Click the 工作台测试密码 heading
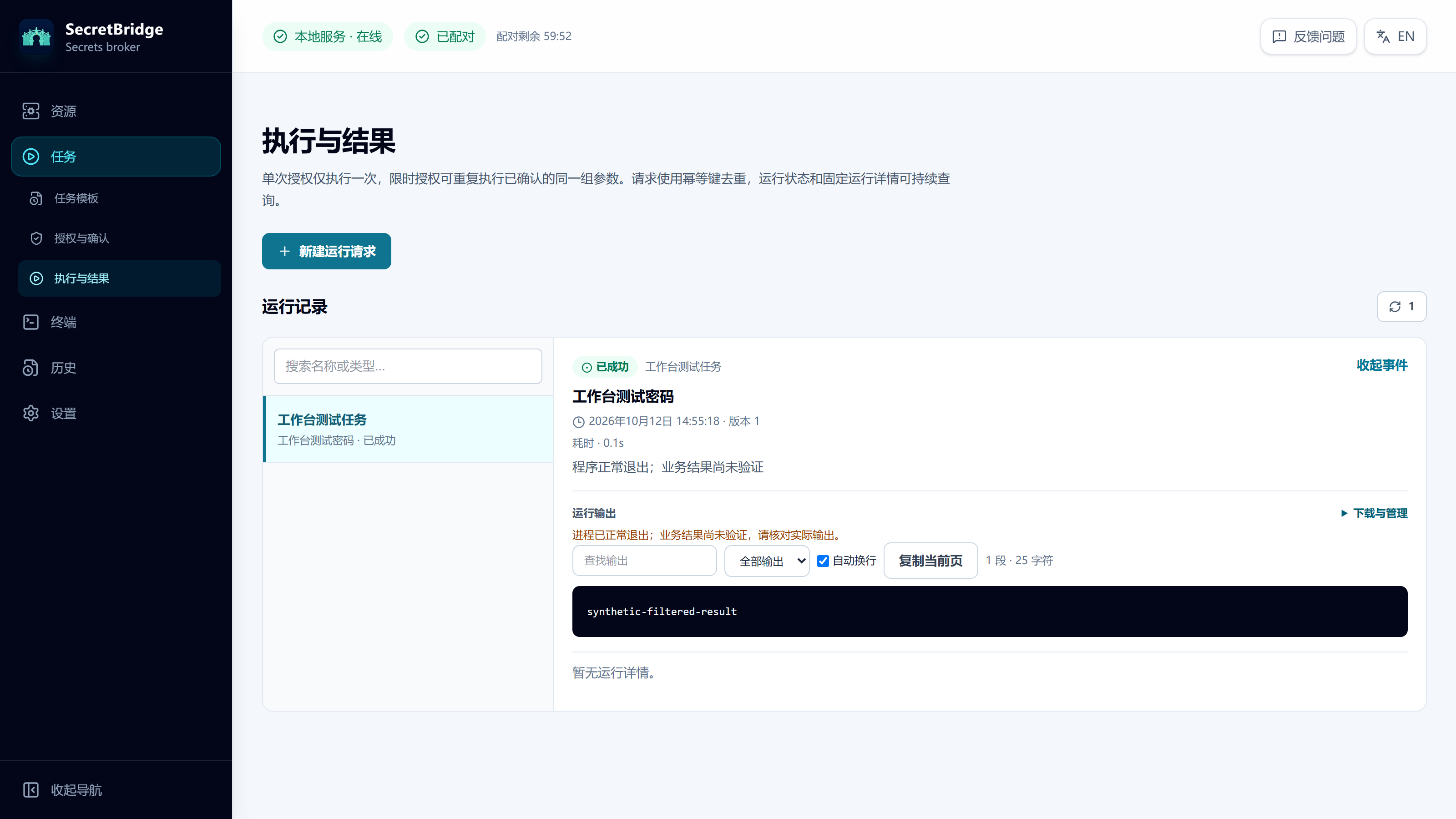Screen dimensions: 1456x819 (x=623, y=397)
